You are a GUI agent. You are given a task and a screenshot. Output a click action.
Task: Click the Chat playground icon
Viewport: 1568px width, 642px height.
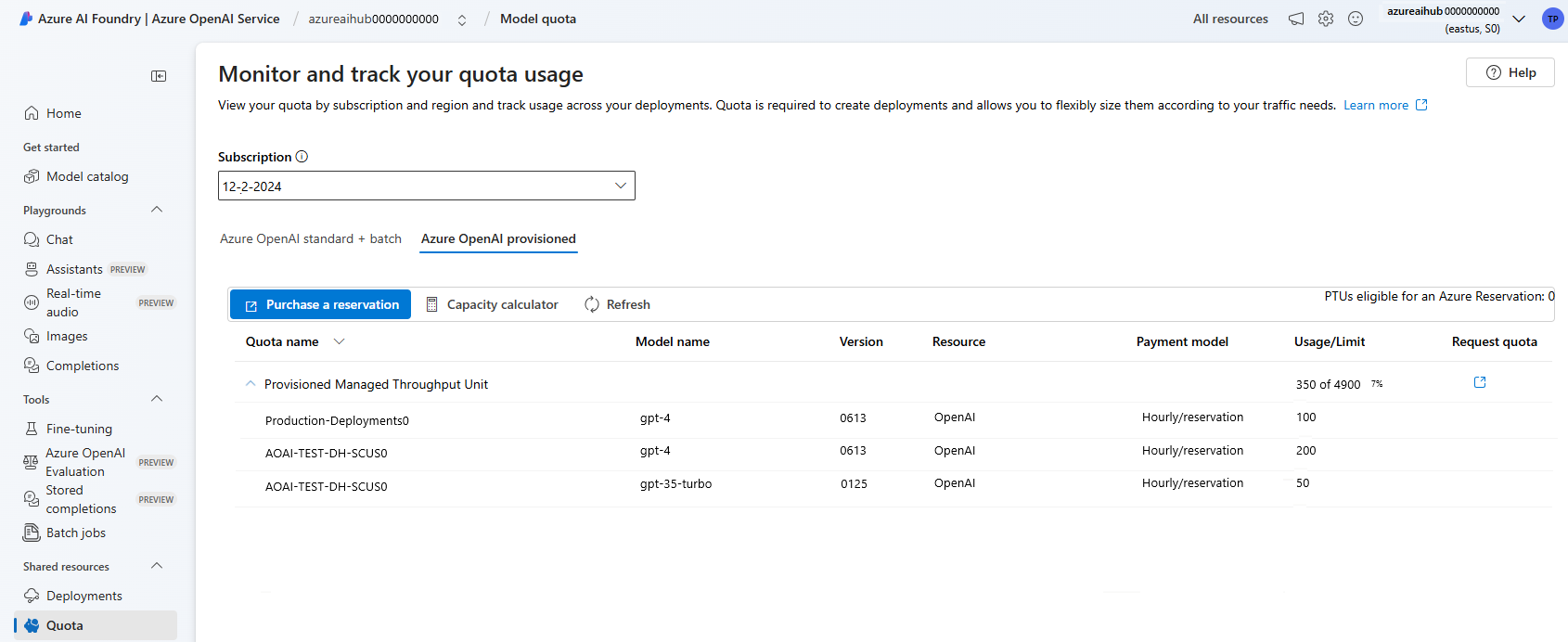32,239
